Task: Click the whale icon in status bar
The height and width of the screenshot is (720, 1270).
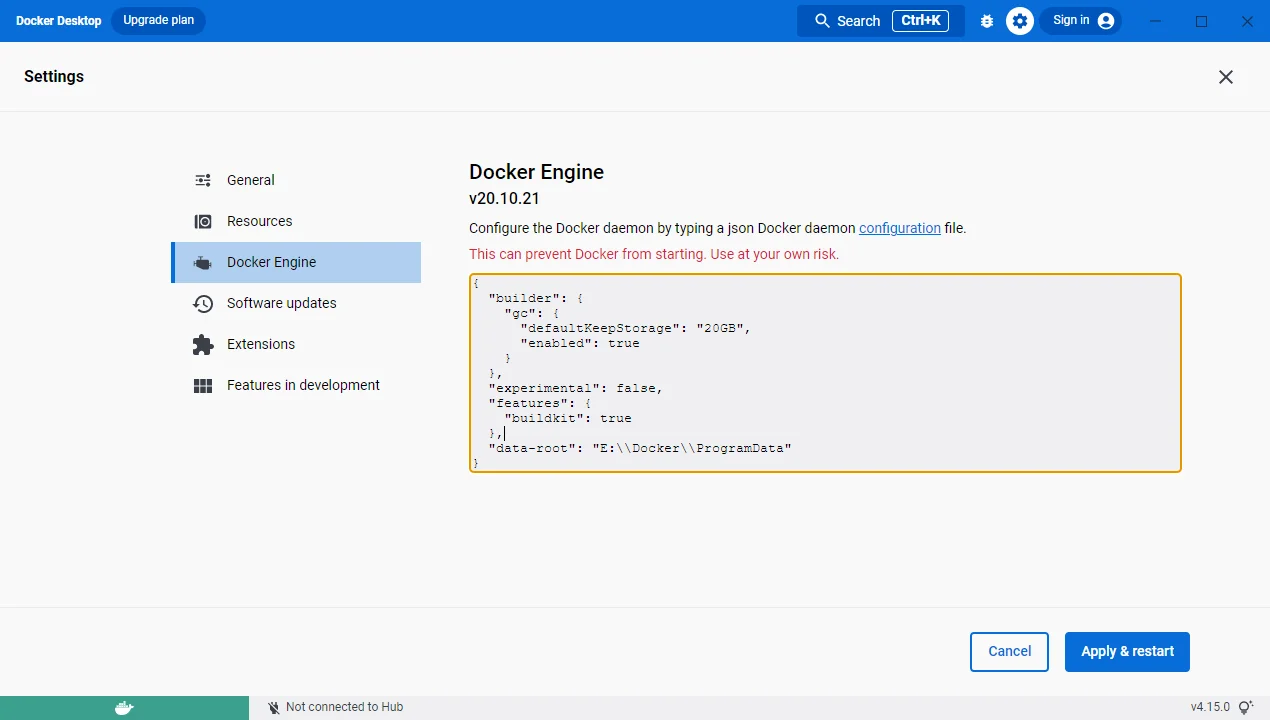Action: [x=124, y=708]
